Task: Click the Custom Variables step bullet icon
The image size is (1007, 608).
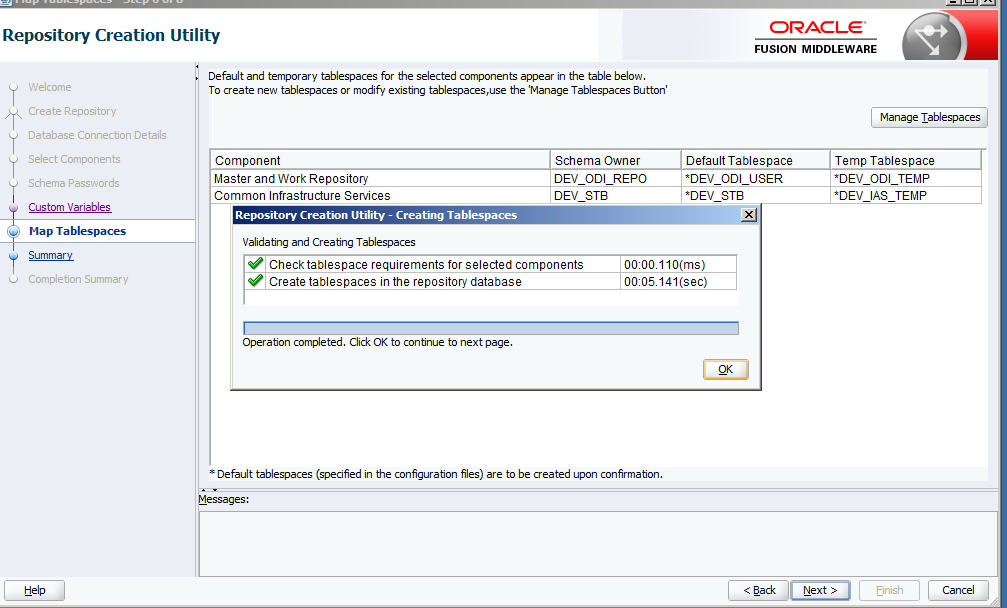Action: [x=13, y=208]
